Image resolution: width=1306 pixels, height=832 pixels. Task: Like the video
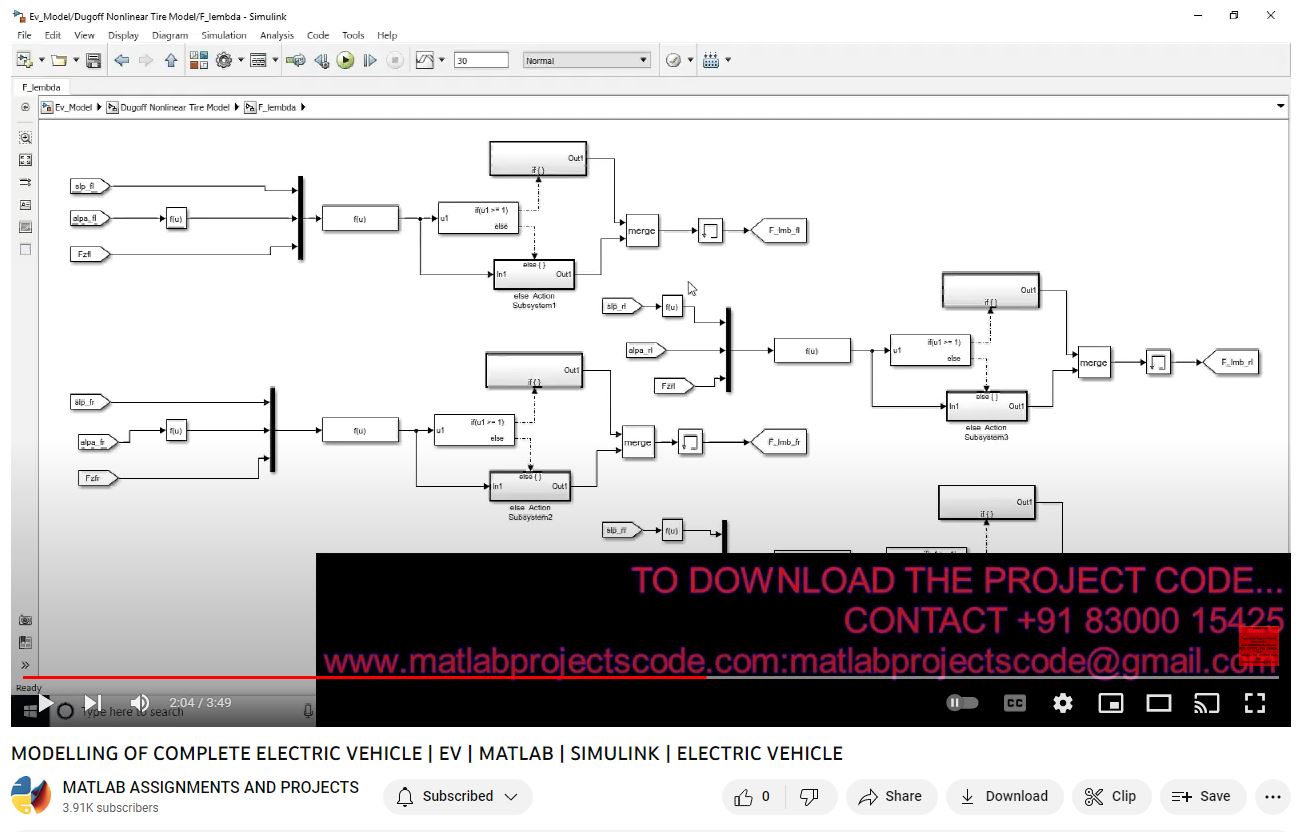pos(752,797)
